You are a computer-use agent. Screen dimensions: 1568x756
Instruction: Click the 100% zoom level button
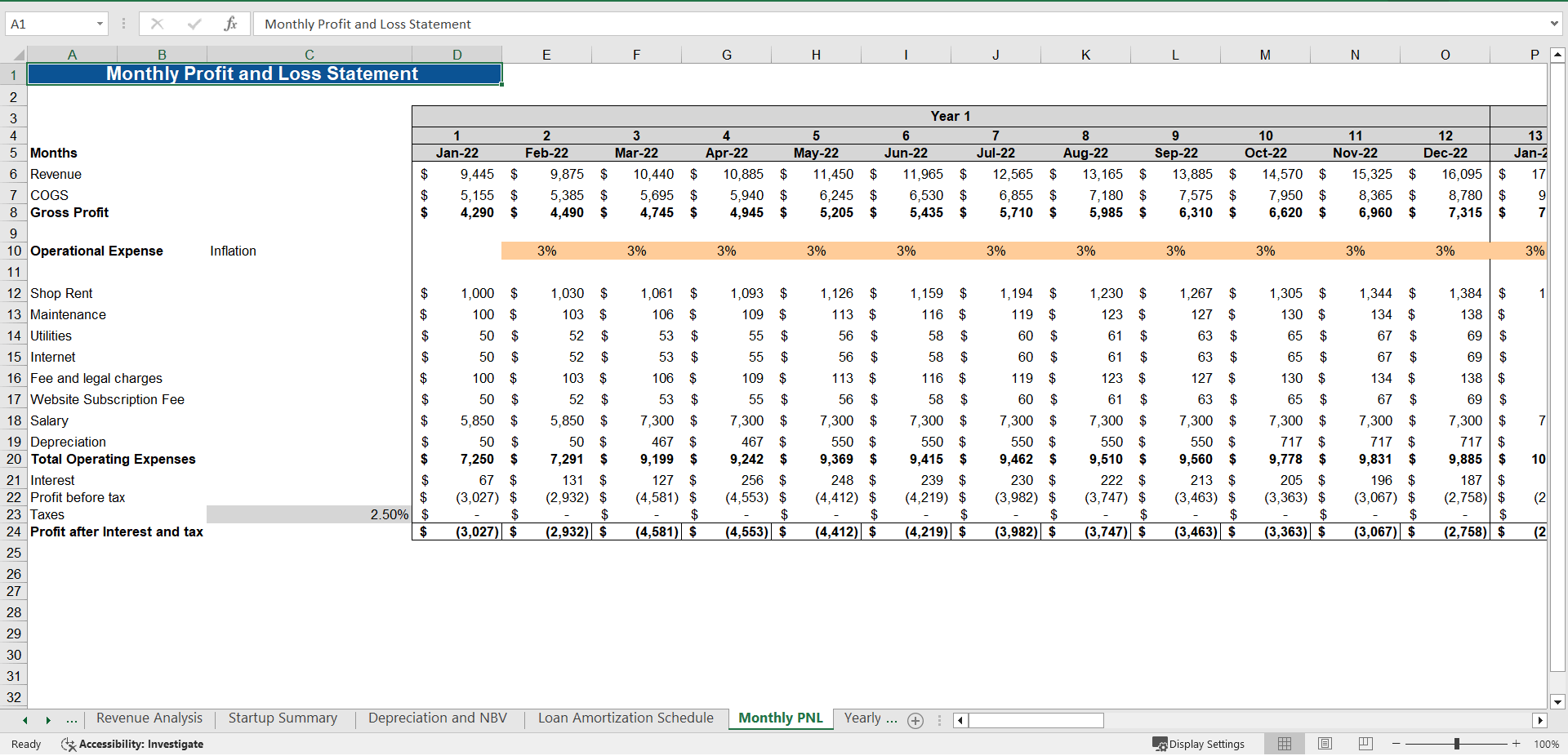click(x=1547, y=744)
